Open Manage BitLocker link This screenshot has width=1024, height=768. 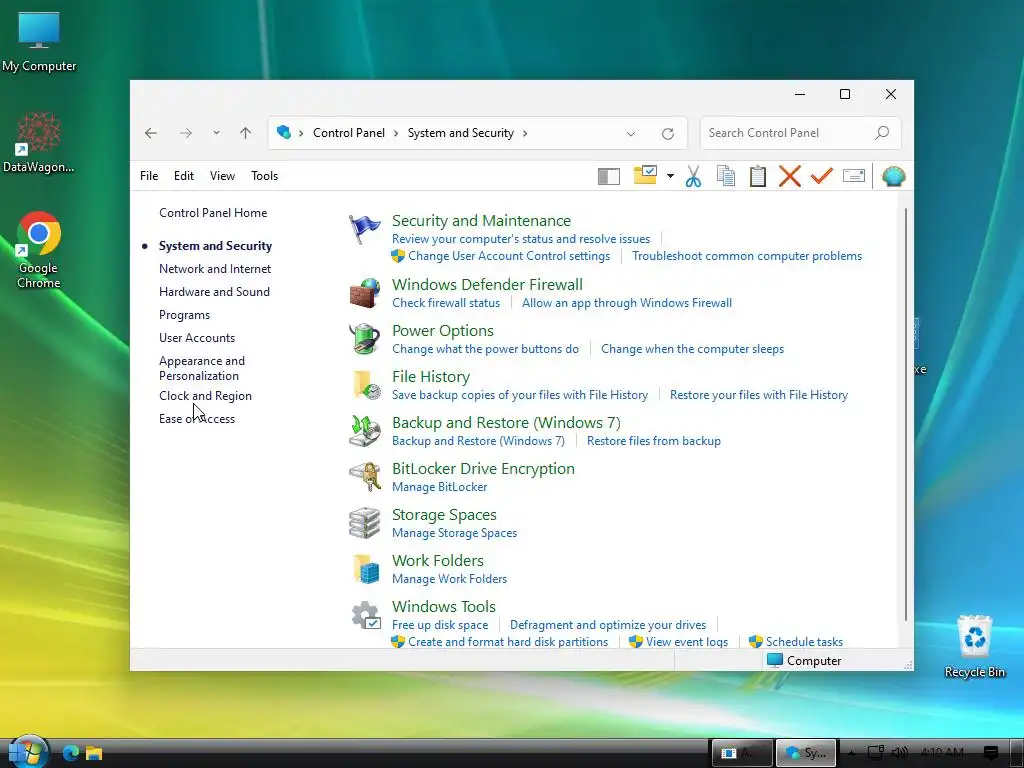point(440,487)
